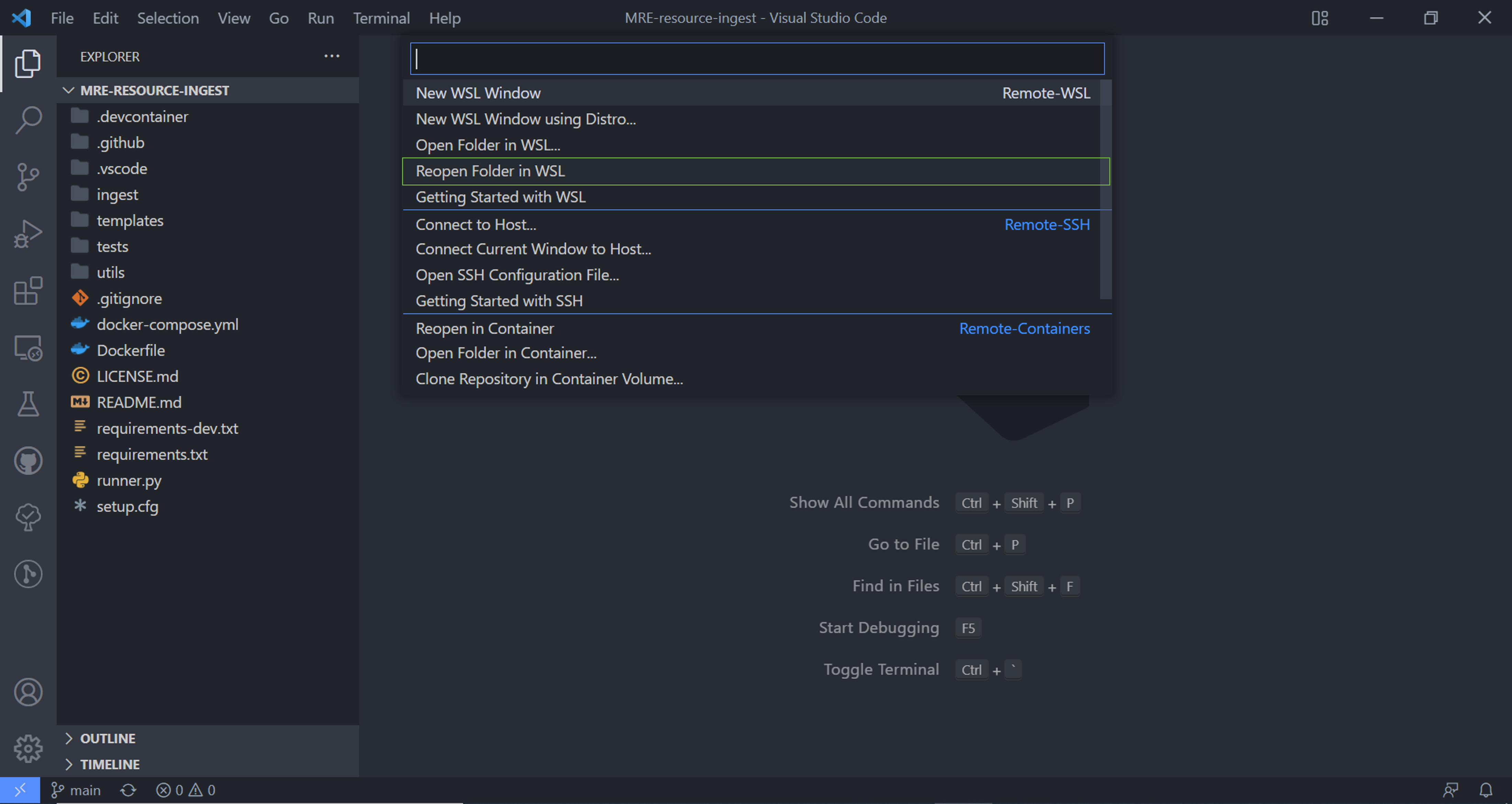Open the Search view in activity bar
The width and height of the screenshot is (1512, 804).
point(28,120)
